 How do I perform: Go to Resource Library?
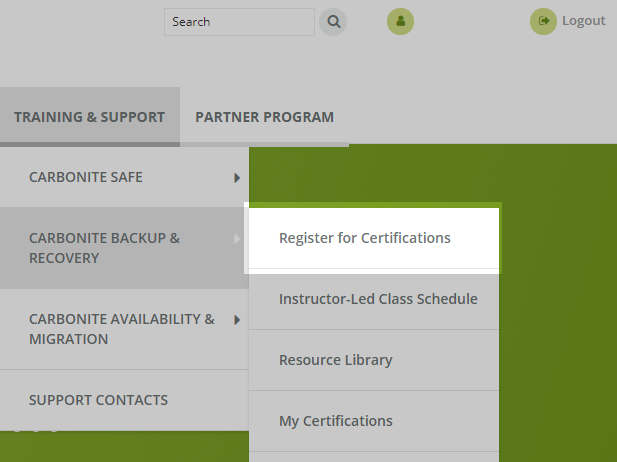point(335,360)
